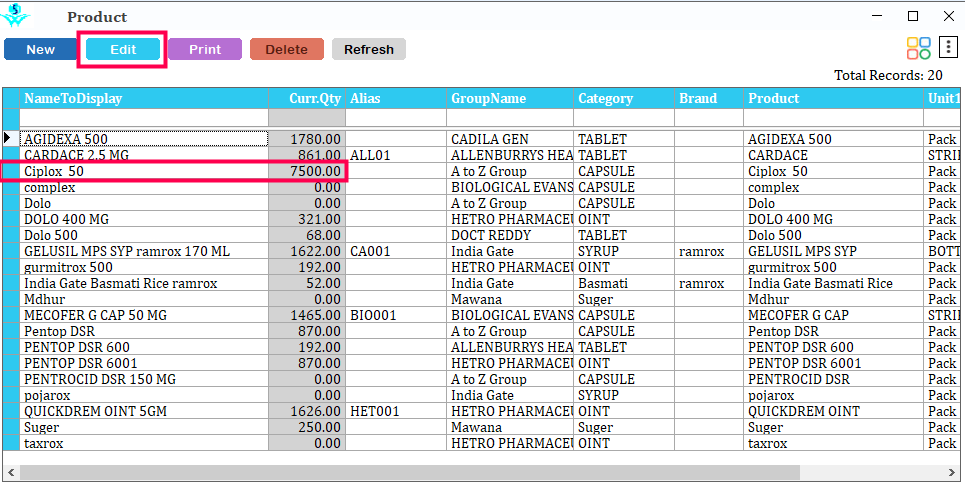Click the Basmati category cell
Screen dimensions: 965x489
[623, 283]
